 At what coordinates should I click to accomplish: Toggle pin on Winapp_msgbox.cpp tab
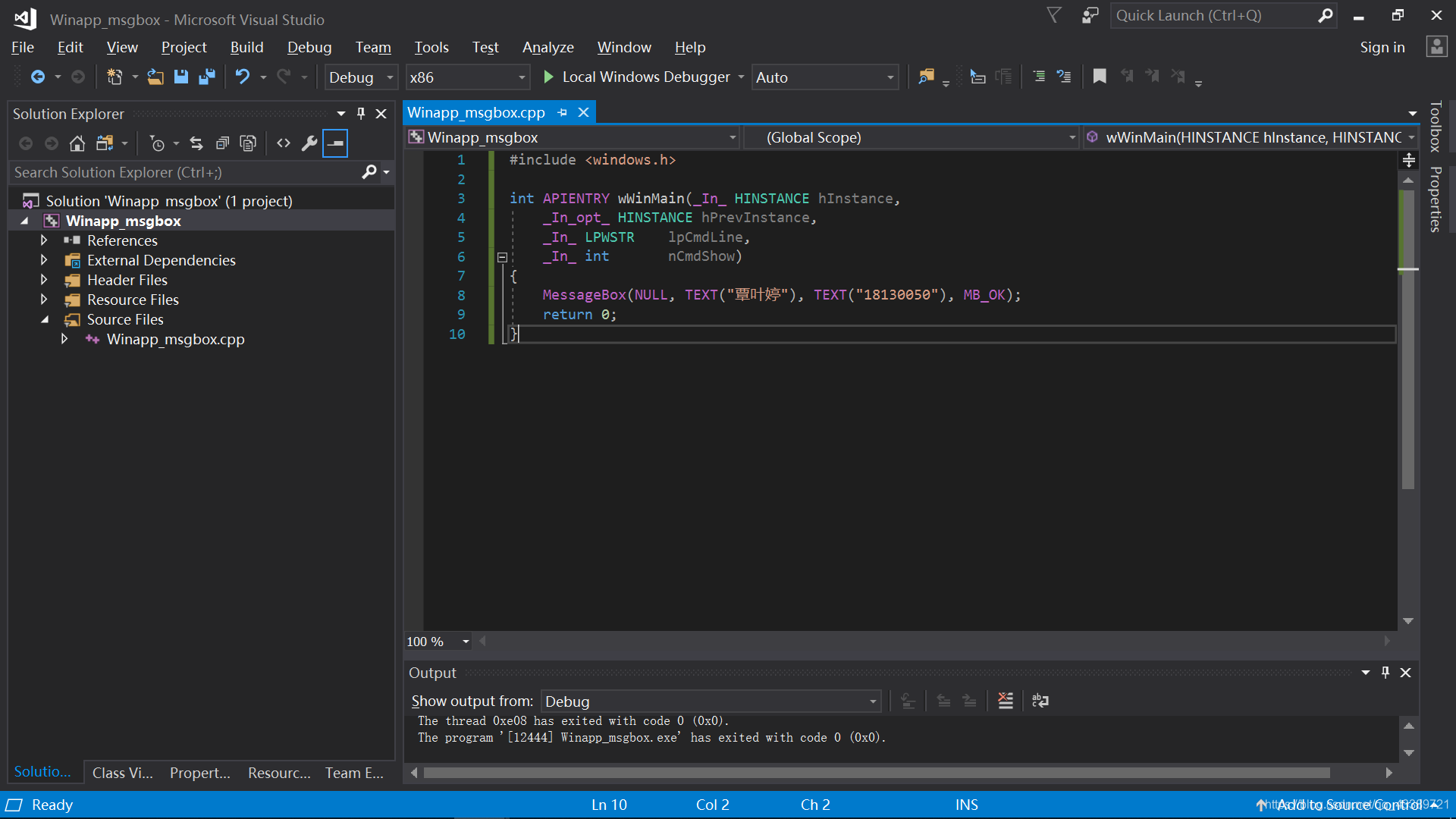[562, 112]
